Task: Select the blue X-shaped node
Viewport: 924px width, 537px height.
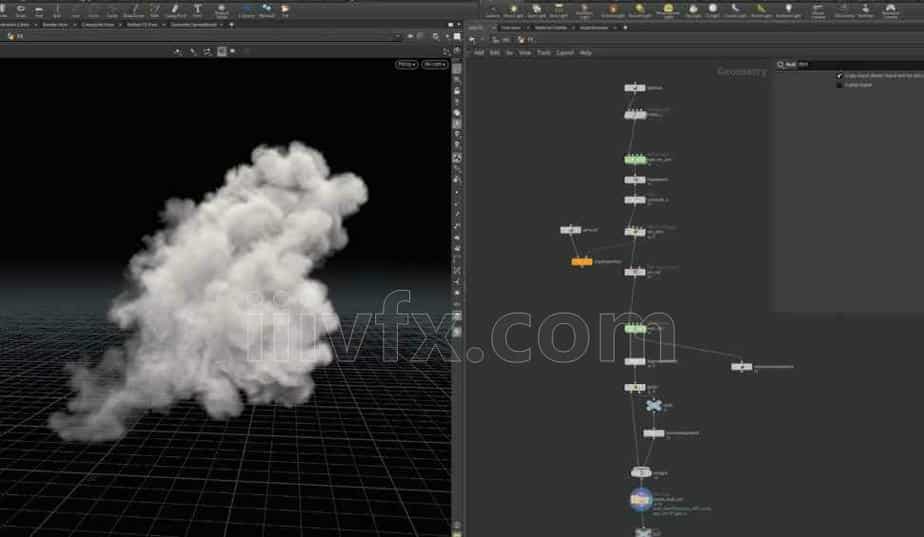Action: (x=654, y=406)
